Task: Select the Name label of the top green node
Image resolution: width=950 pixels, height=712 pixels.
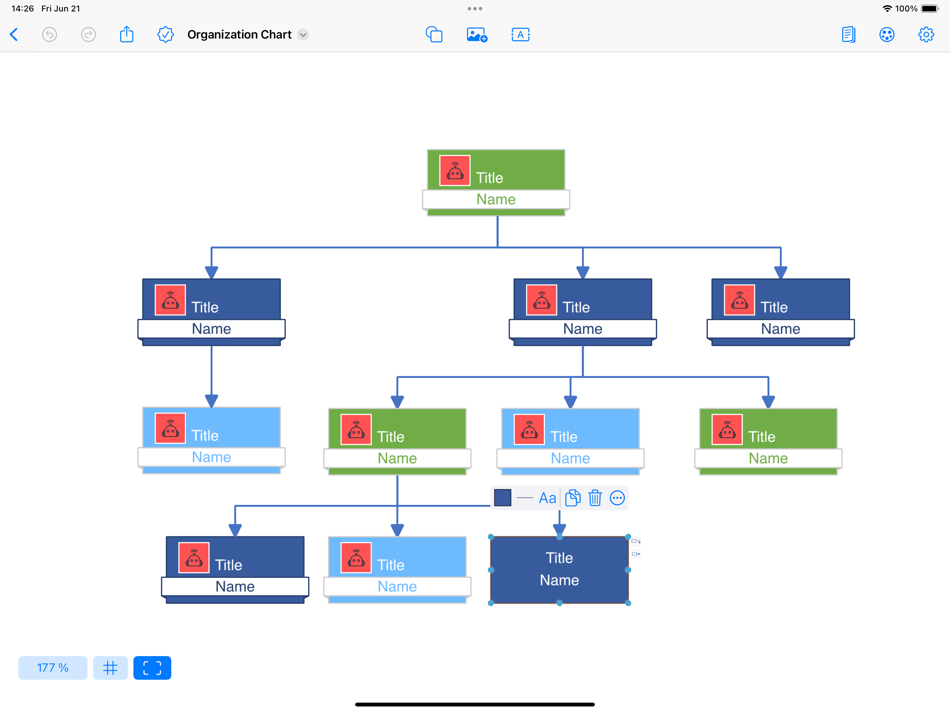Action: [496, 199]
